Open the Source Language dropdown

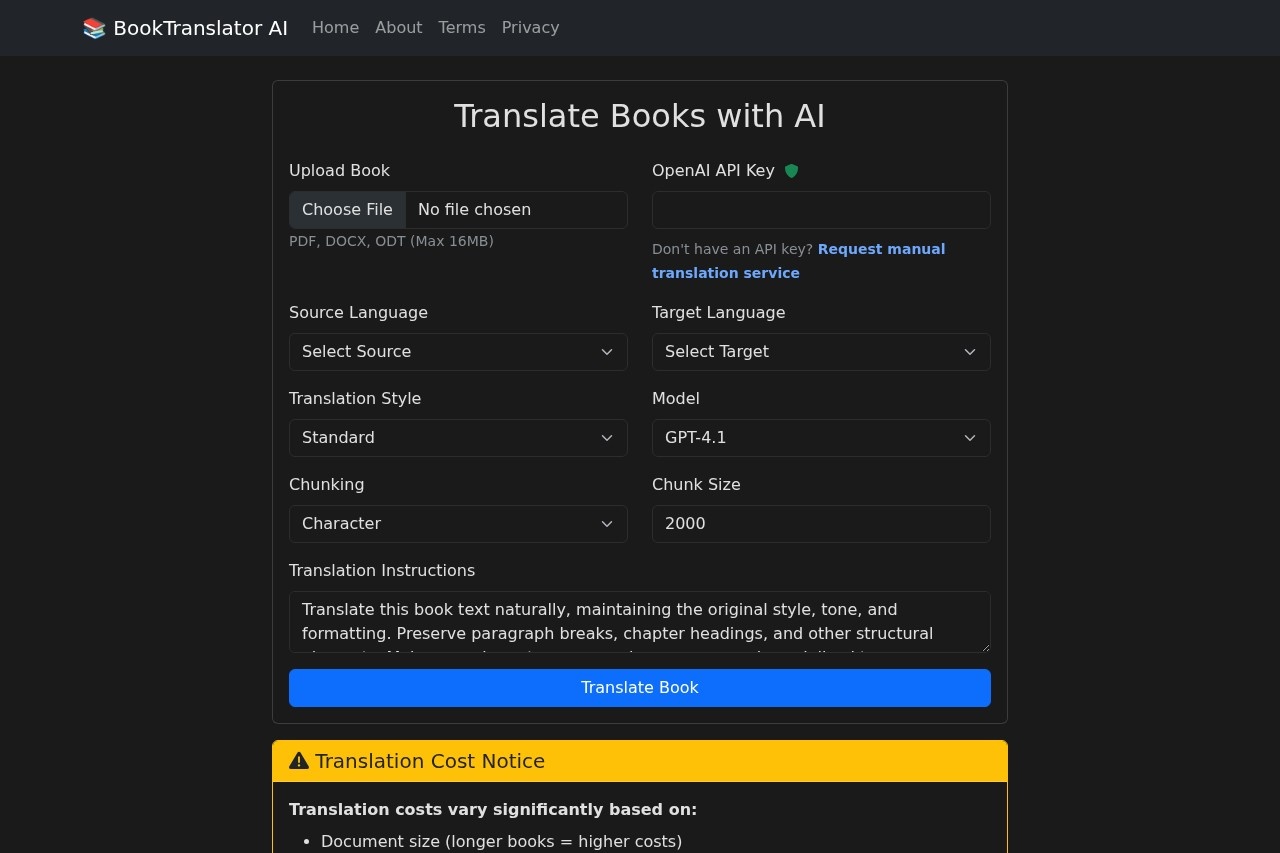[458, 351]
